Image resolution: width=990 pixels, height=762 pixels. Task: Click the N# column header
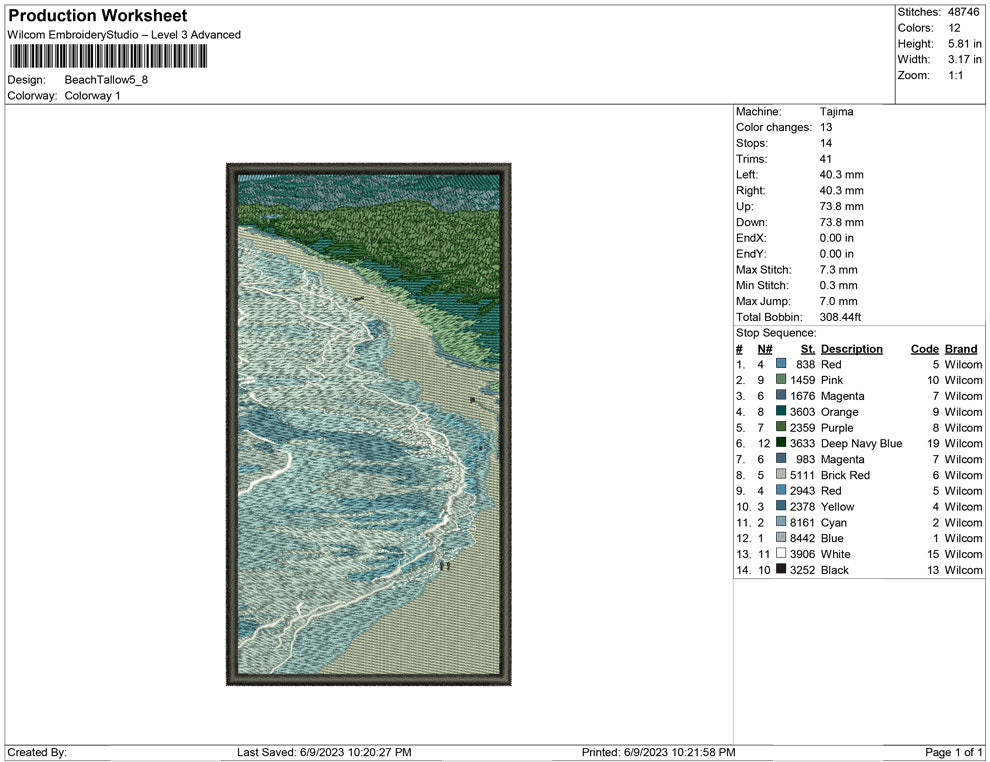tap(765, 349)
